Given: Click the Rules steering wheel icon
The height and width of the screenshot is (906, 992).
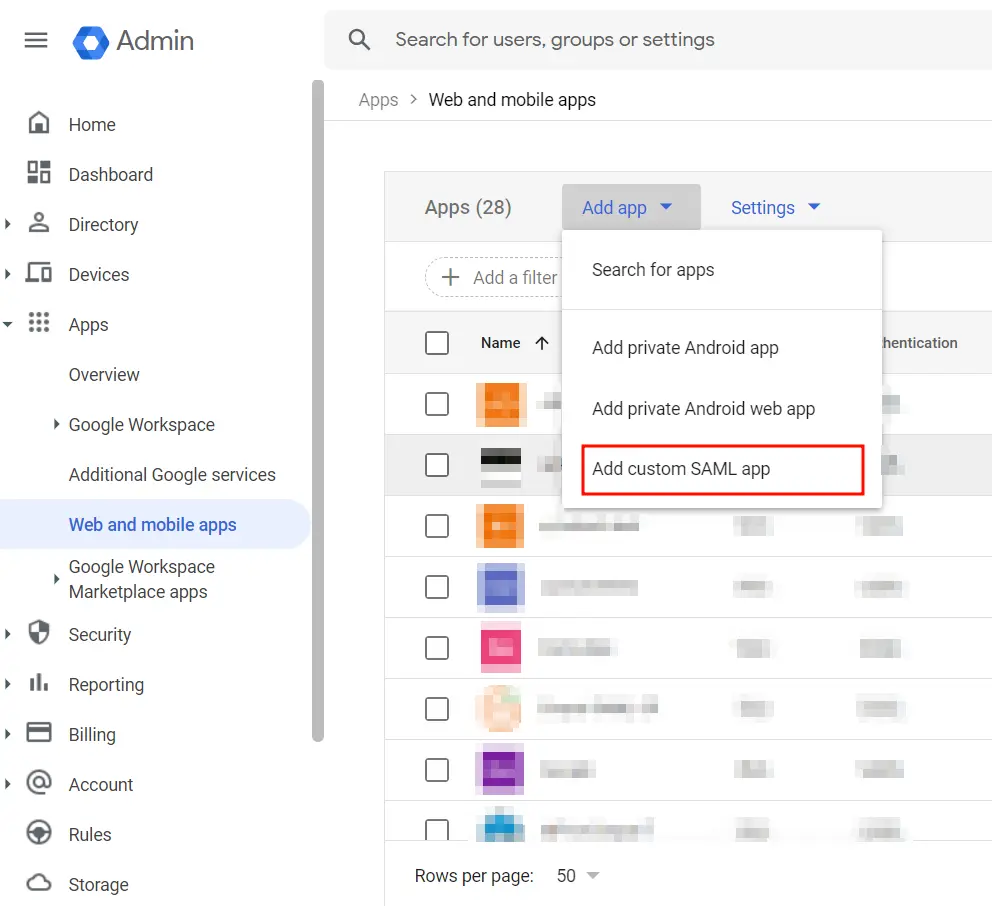Looking at the screenshot, I should click(39, 832).
